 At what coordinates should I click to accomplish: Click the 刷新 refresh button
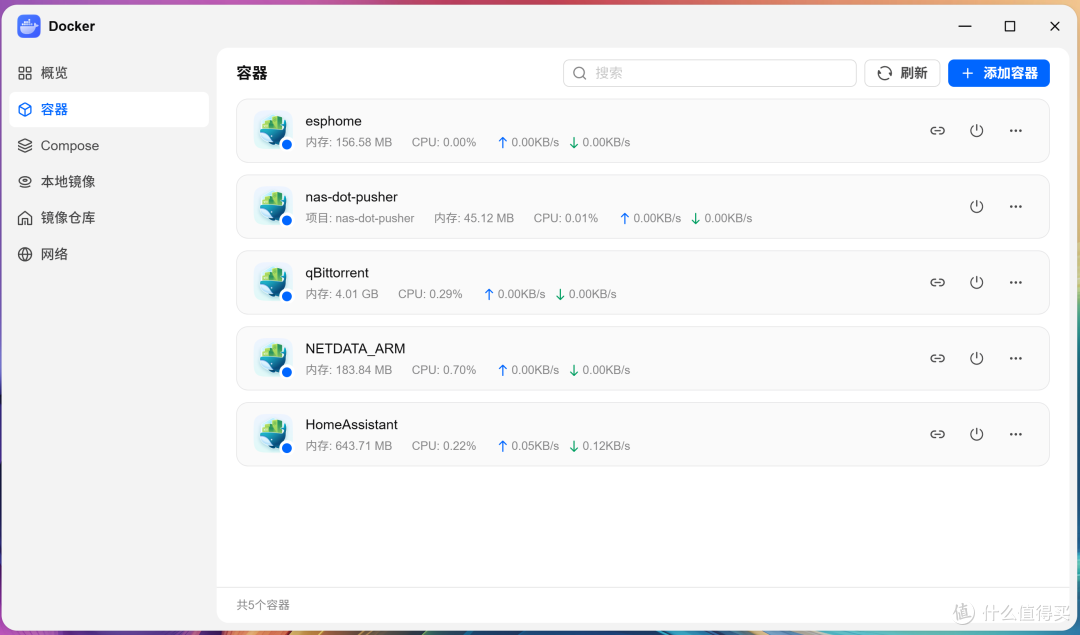point(902,73)
